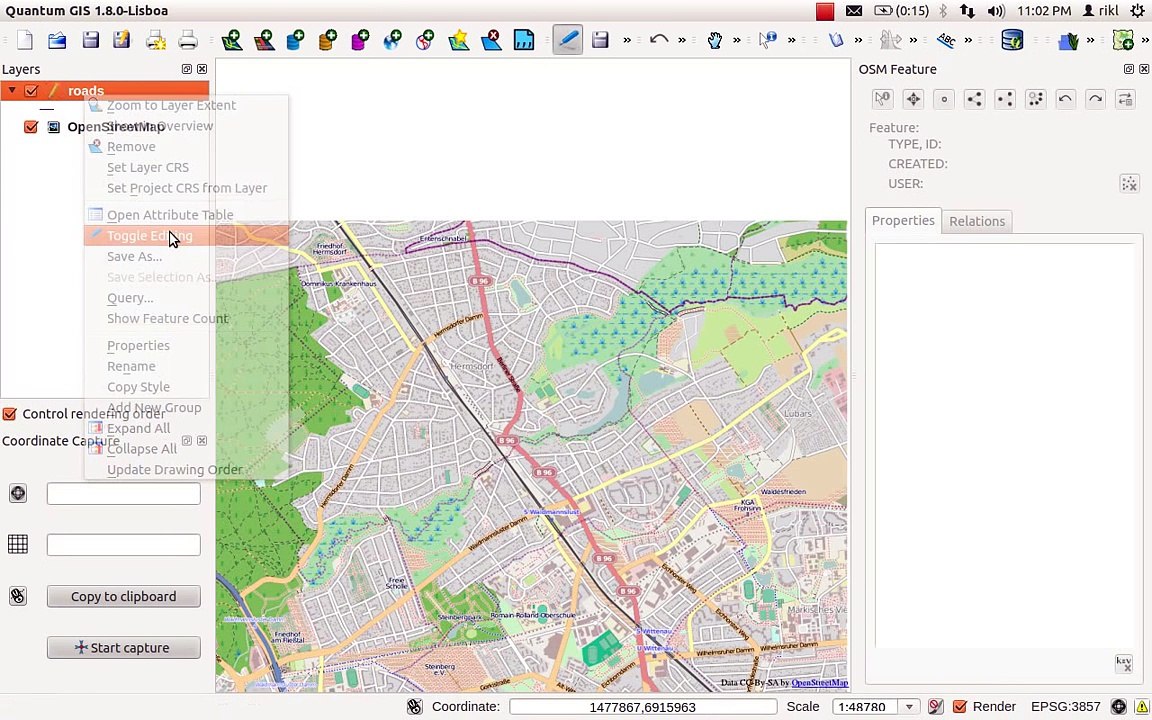
Task: Select the Identify Features tool
Action: click(768, 40)
